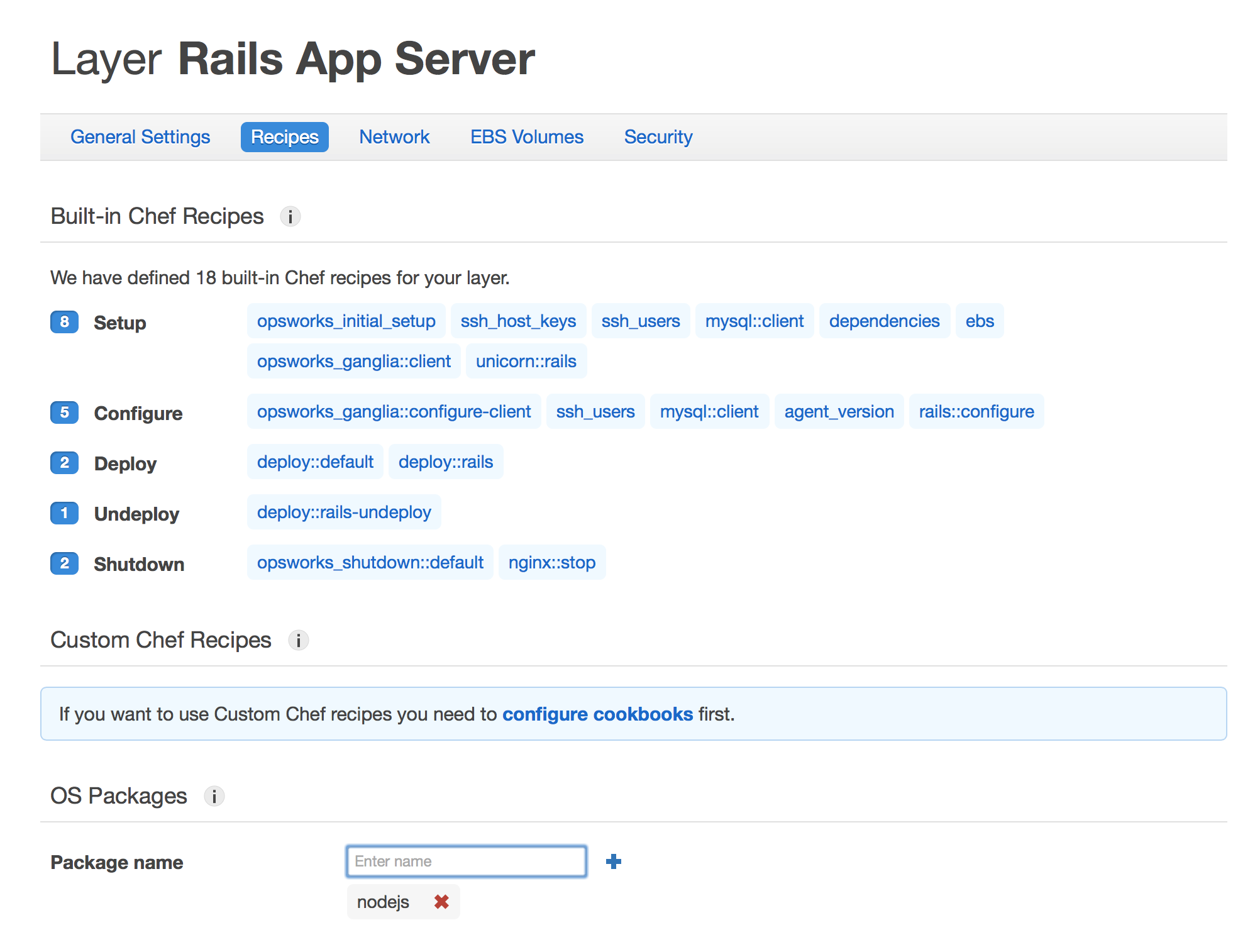The height and width of the screenshot is (952, 1255).
Task: Click the Layer Rails App Server heading
Action: [293, 59]
